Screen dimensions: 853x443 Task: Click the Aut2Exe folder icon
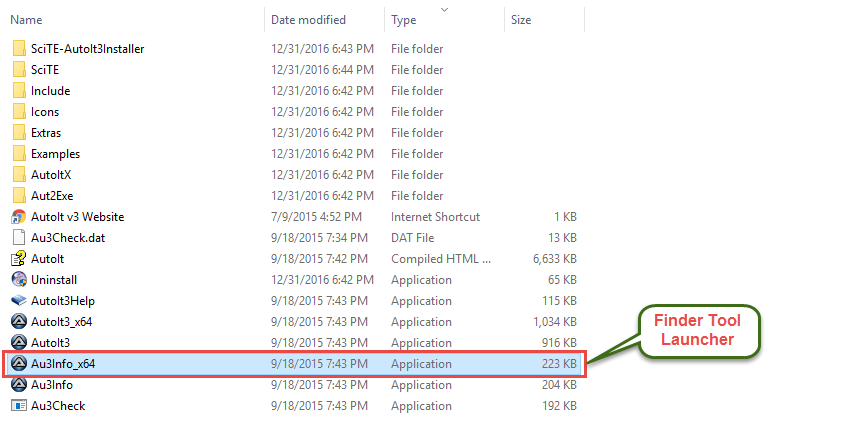(19, 195)
